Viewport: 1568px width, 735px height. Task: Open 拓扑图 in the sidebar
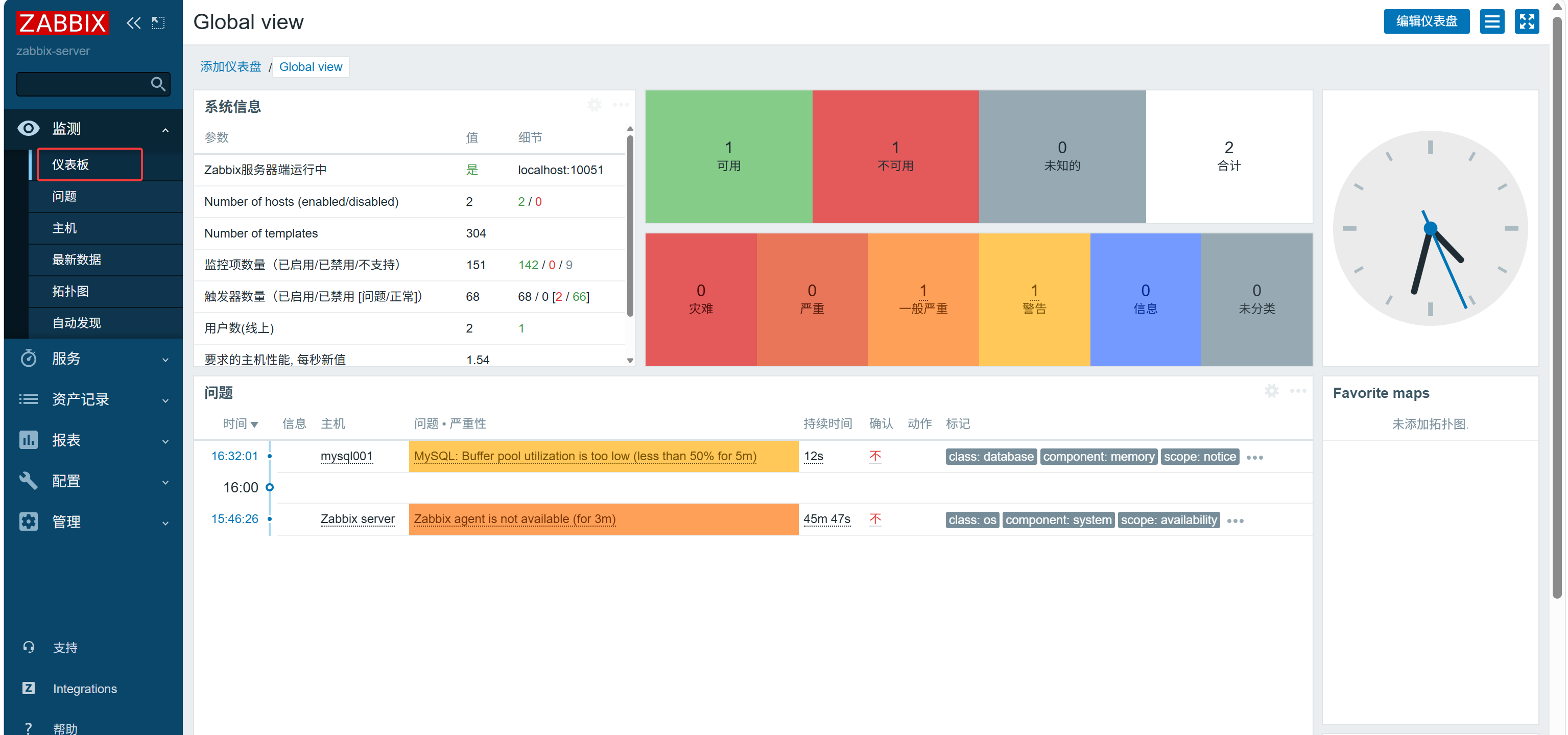(105, 291)
